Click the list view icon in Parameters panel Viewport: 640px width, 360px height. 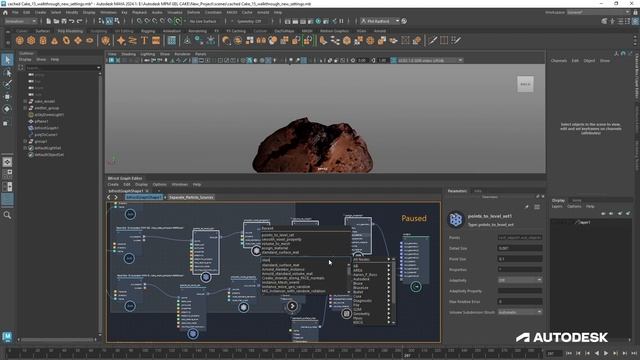537,207
